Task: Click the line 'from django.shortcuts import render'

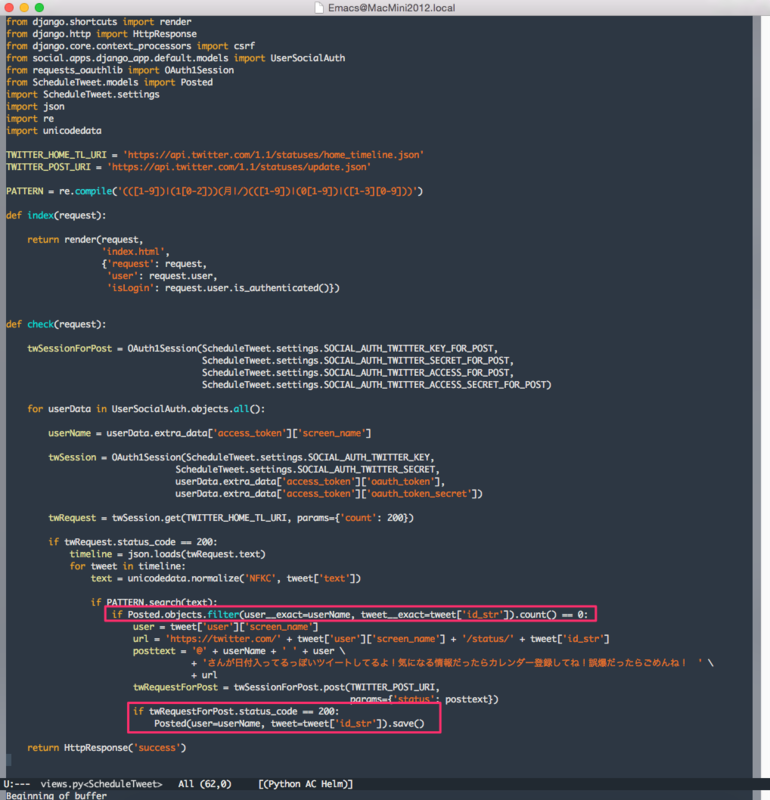Action: click(x=99, y=22)
